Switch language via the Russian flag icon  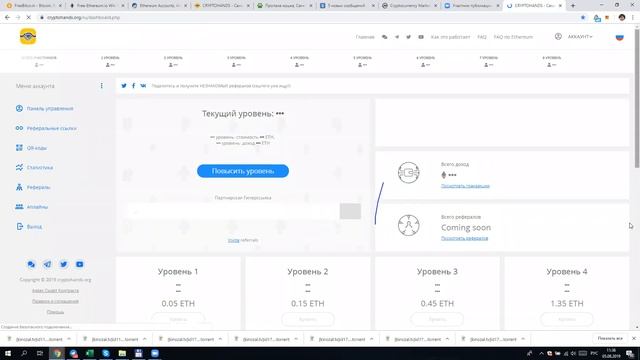click(x=620, y=37)
